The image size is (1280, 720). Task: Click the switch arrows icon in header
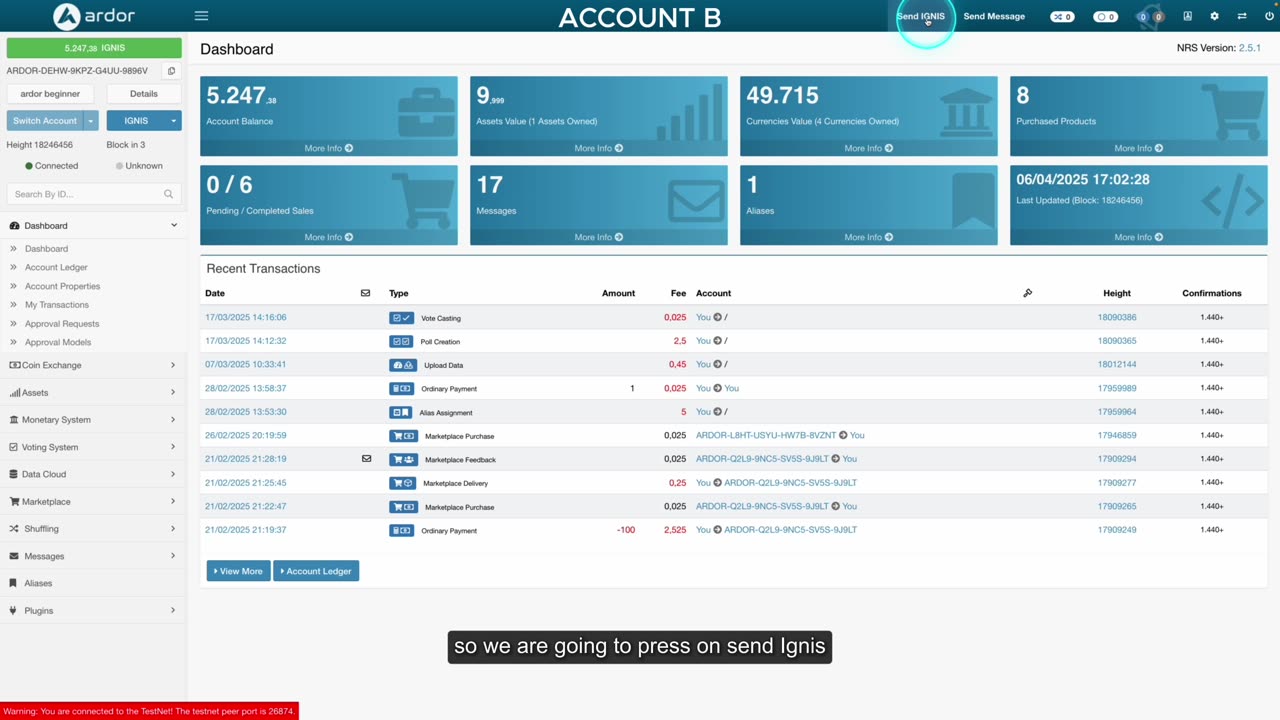click(x=1242, y=16)
